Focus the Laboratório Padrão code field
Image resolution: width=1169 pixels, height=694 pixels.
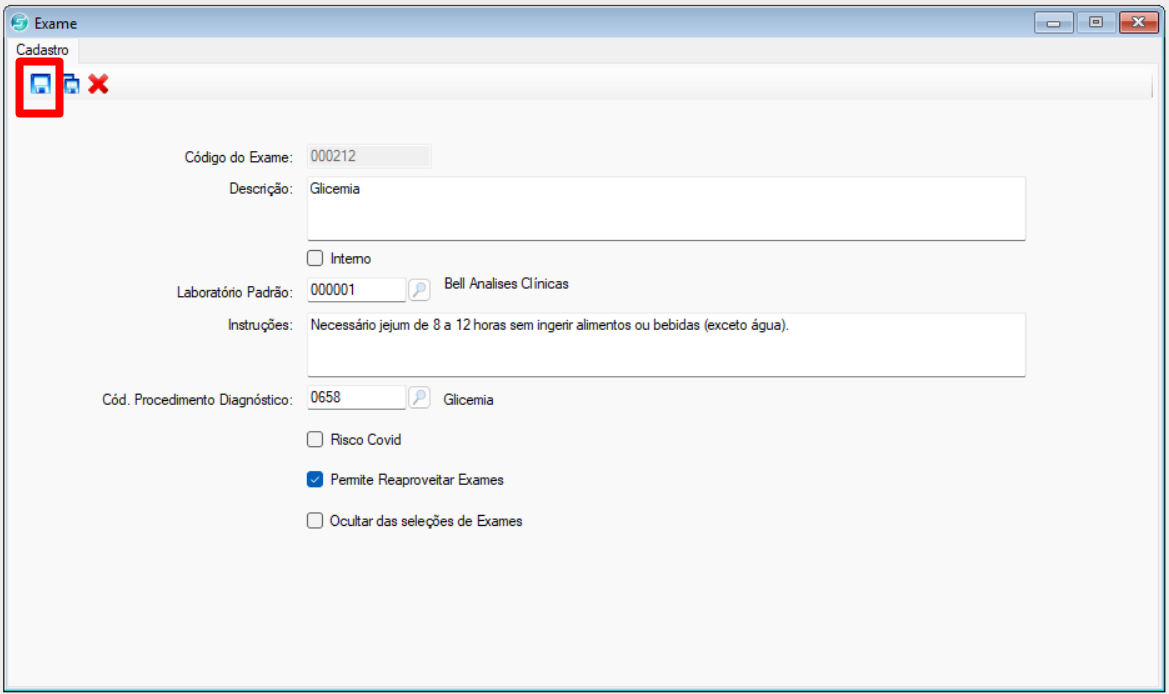(x=356, y=290)
